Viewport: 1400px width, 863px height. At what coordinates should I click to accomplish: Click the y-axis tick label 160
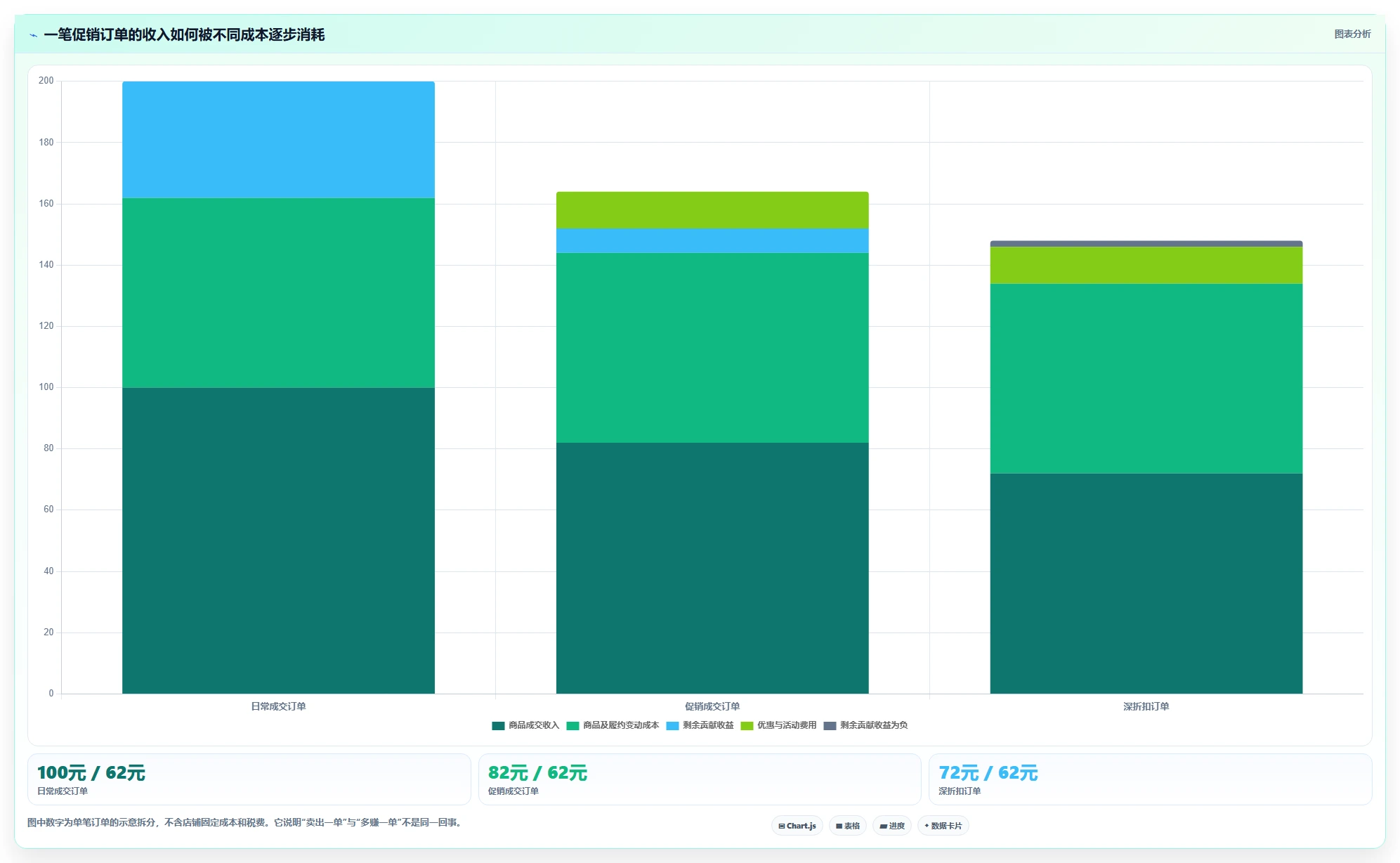pos(46,204)
